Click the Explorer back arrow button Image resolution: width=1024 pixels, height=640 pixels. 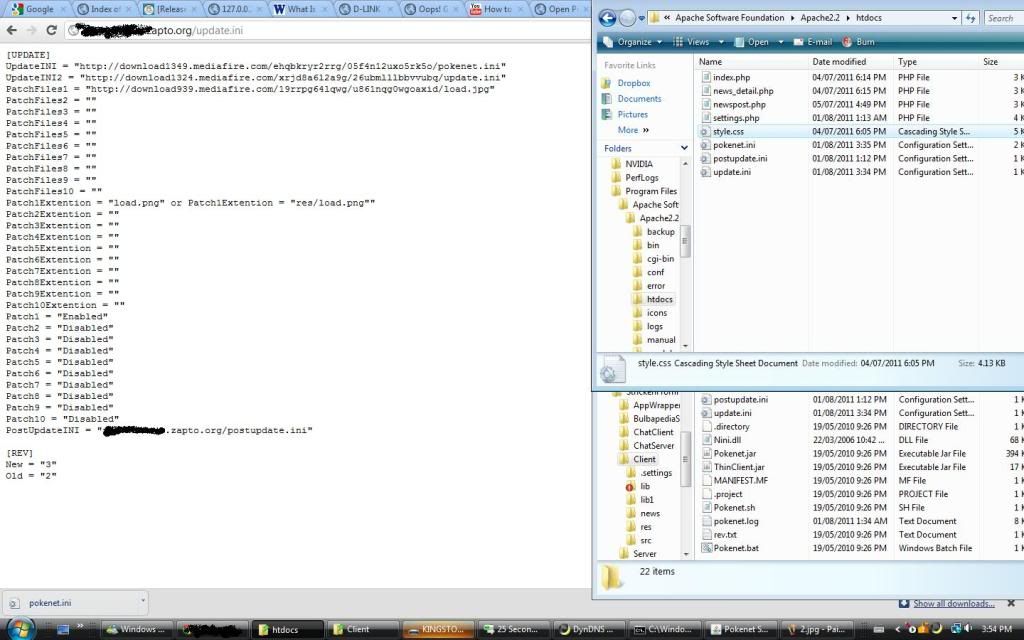coord(607,18)
